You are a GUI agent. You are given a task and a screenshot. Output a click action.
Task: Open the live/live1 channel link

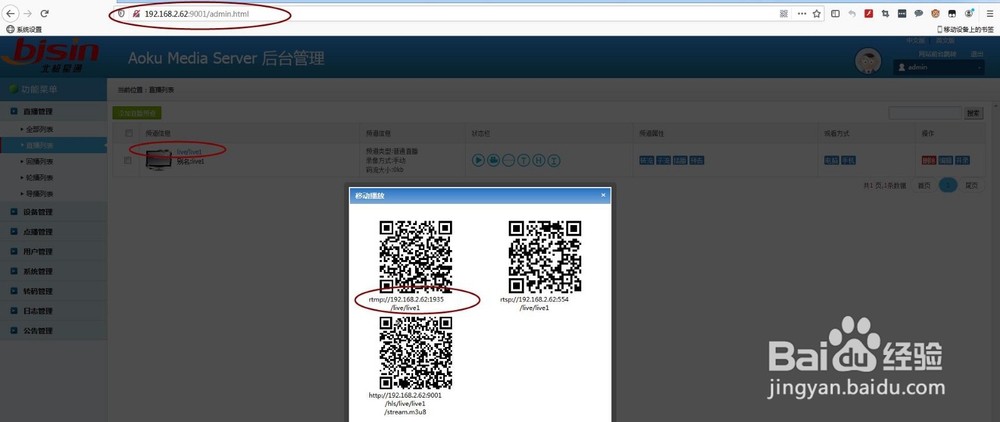pyautogui.click(x=189, y=152)
